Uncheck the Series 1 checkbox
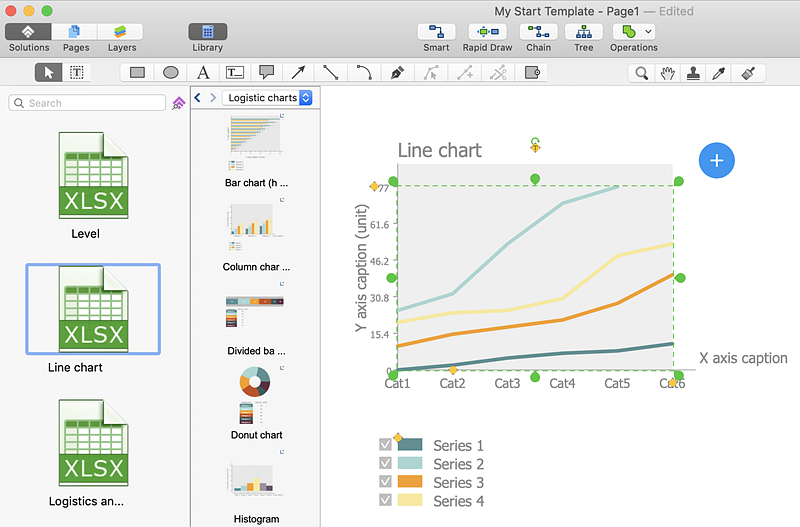The image size is (800, 527). (385, 445)
